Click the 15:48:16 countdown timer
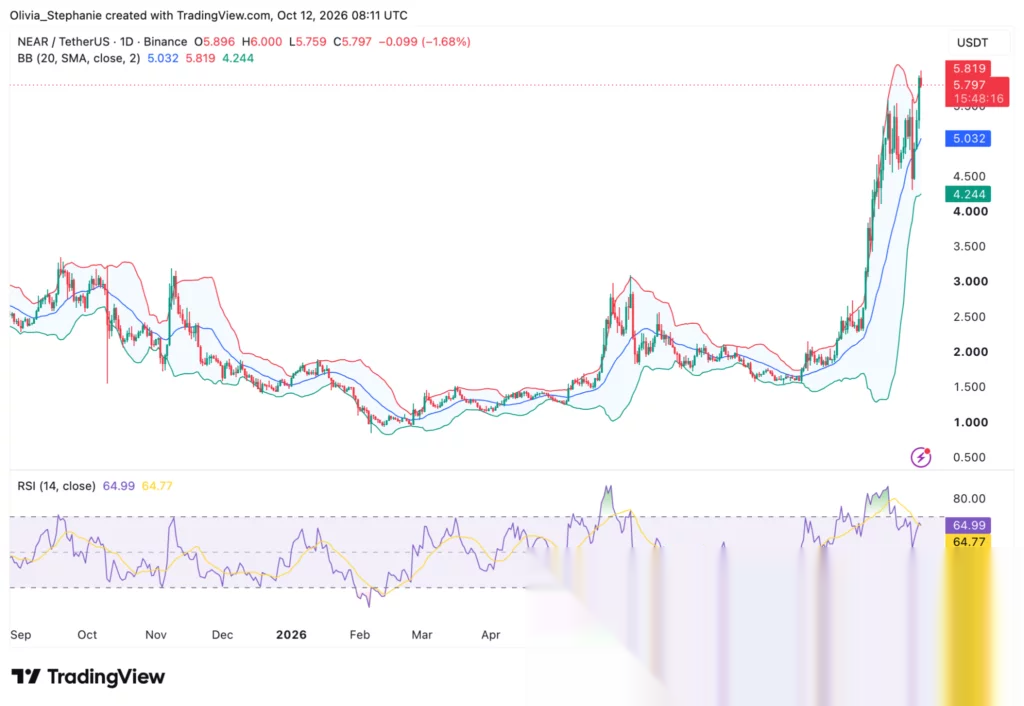 click(x=978, y=99)
